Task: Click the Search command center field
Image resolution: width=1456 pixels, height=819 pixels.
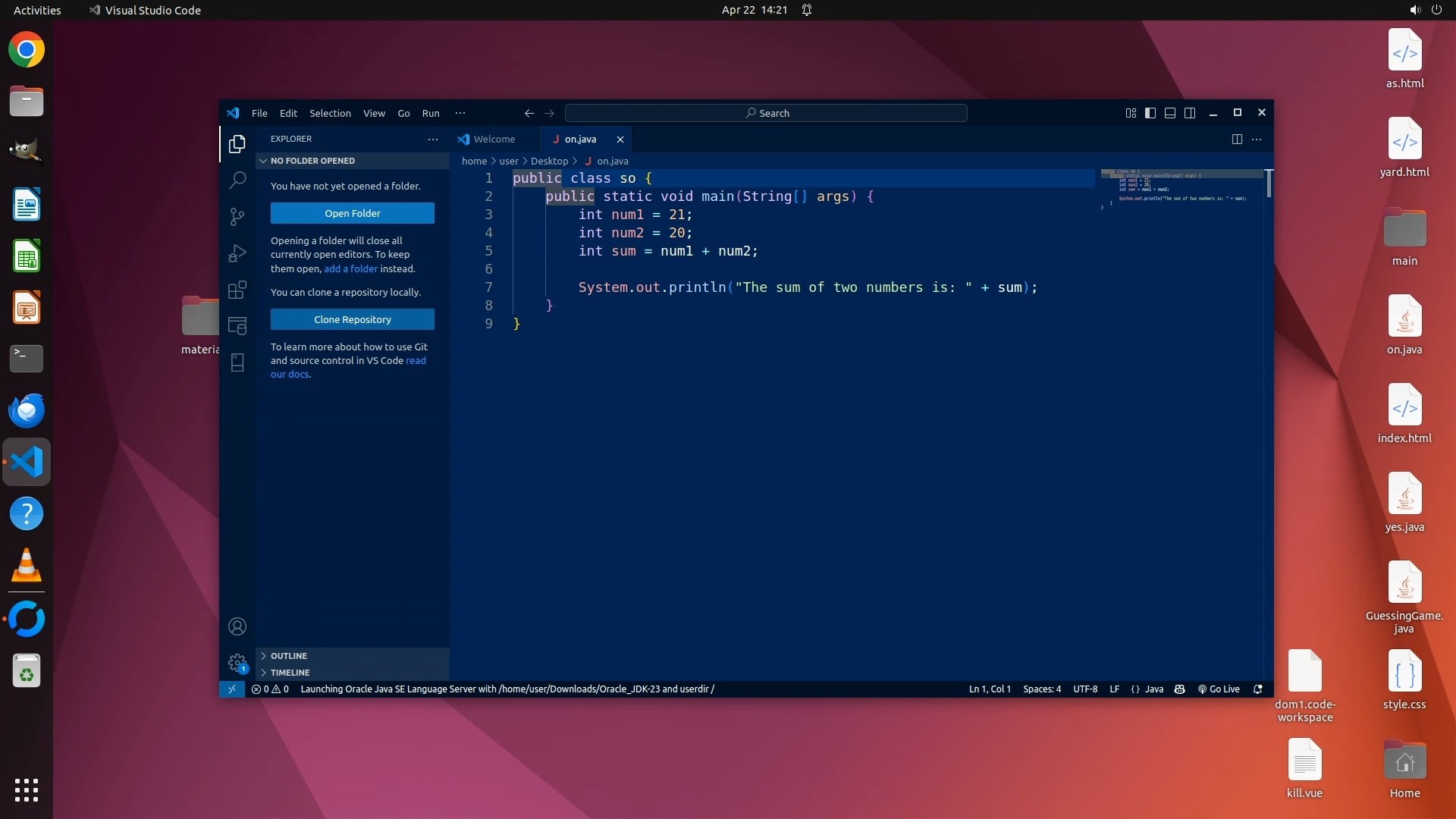Action: point(766,113)
